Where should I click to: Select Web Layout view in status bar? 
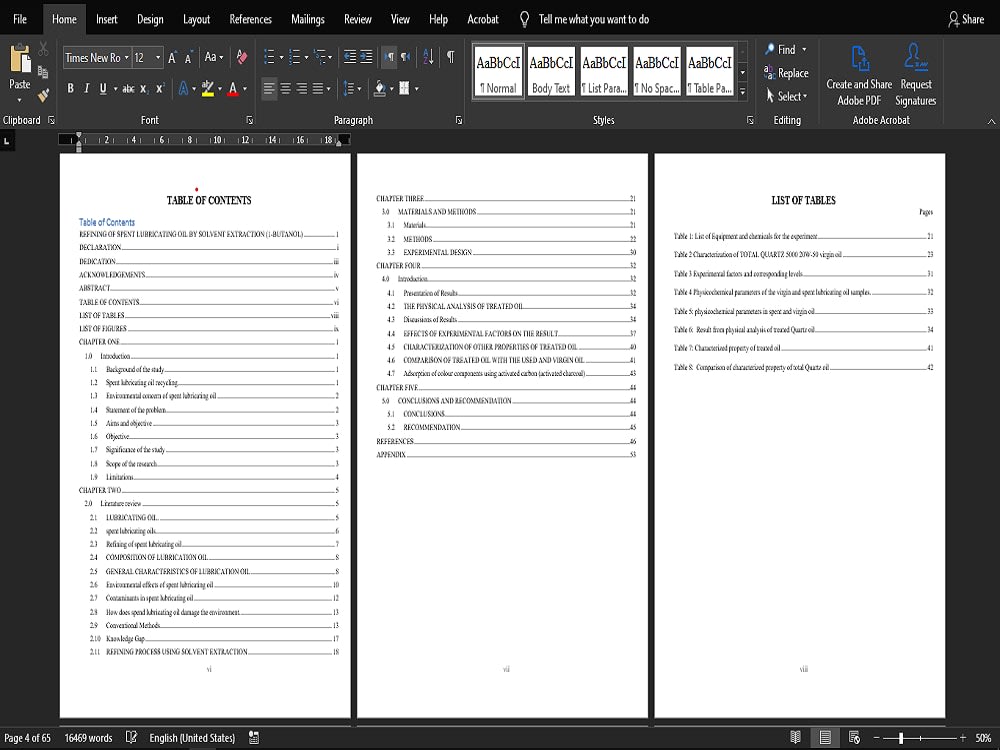coord(855,737)
